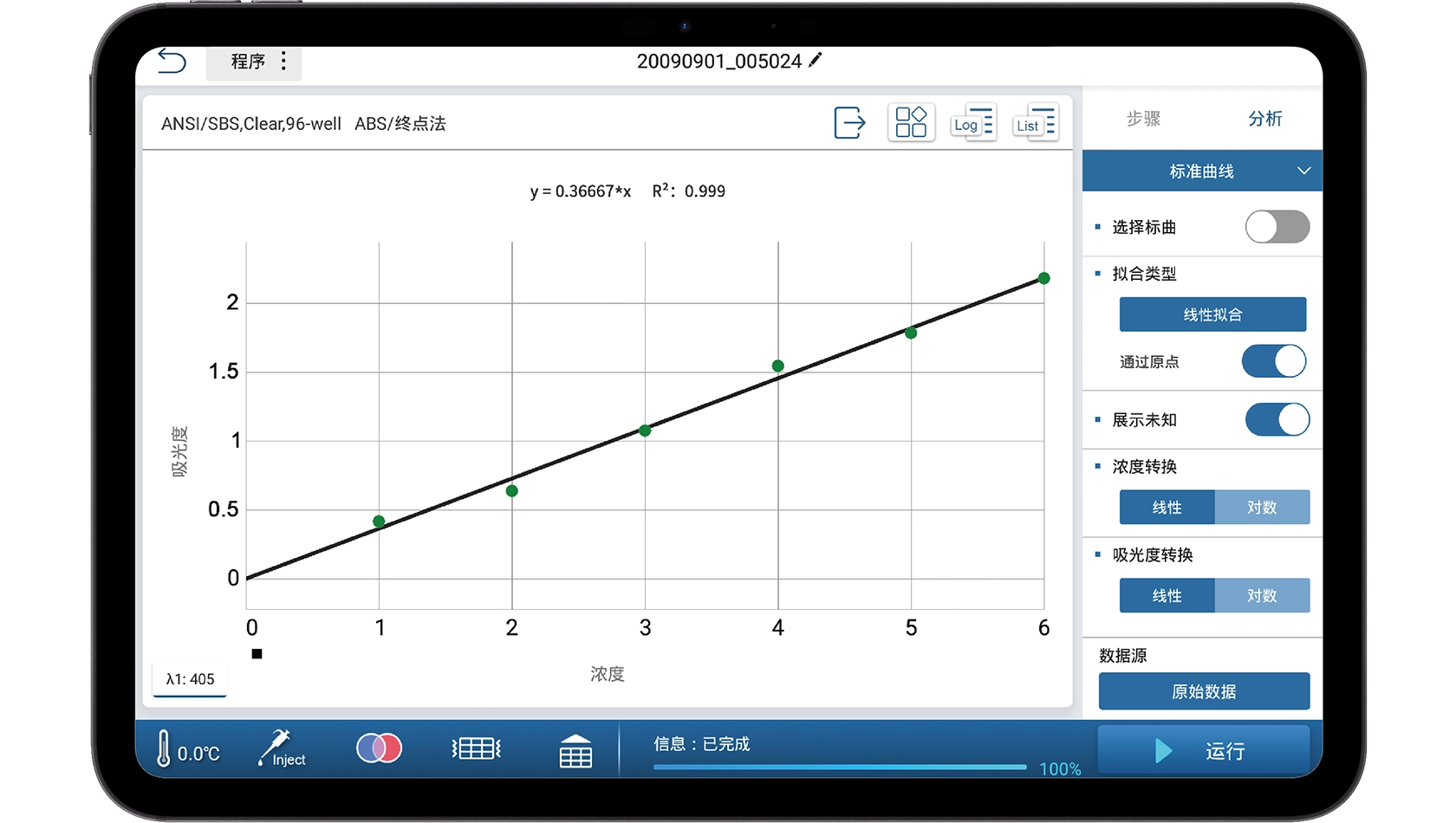1456x823 pixels.
Task: Click the thermometer temperature icon
Action: 165,748
